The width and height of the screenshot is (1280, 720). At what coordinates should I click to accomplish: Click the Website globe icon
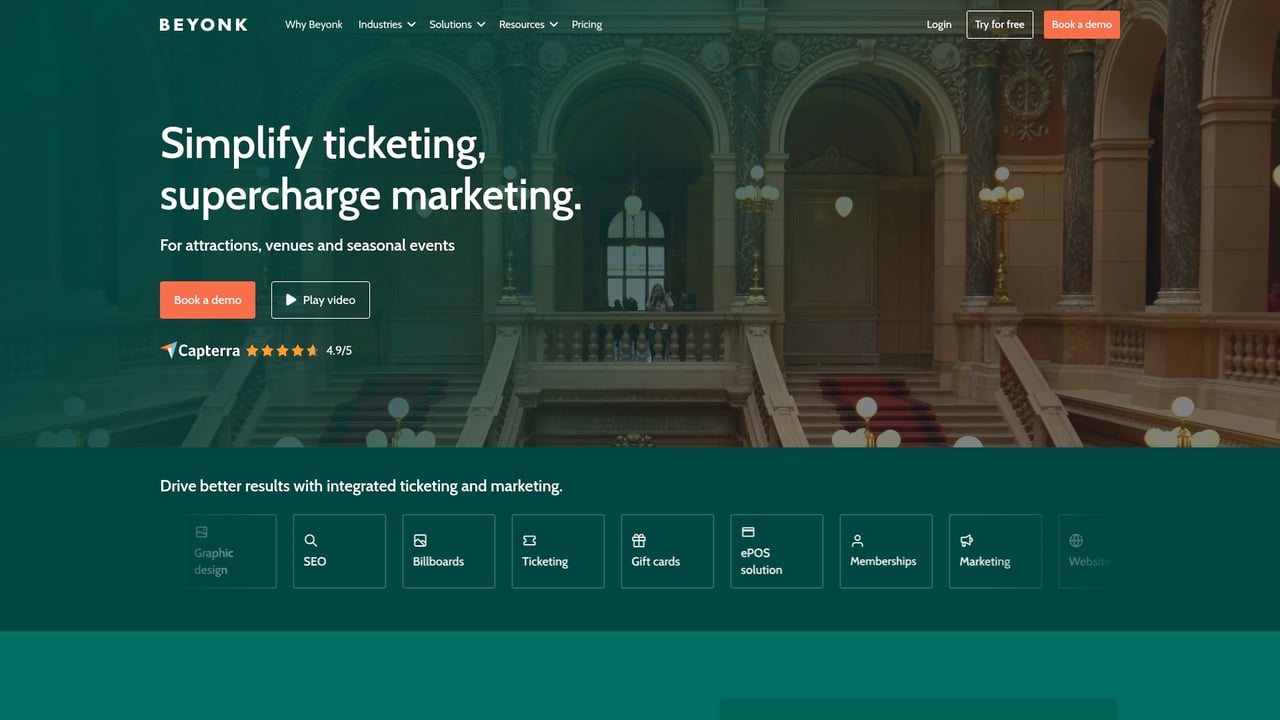click(1075, 540)
